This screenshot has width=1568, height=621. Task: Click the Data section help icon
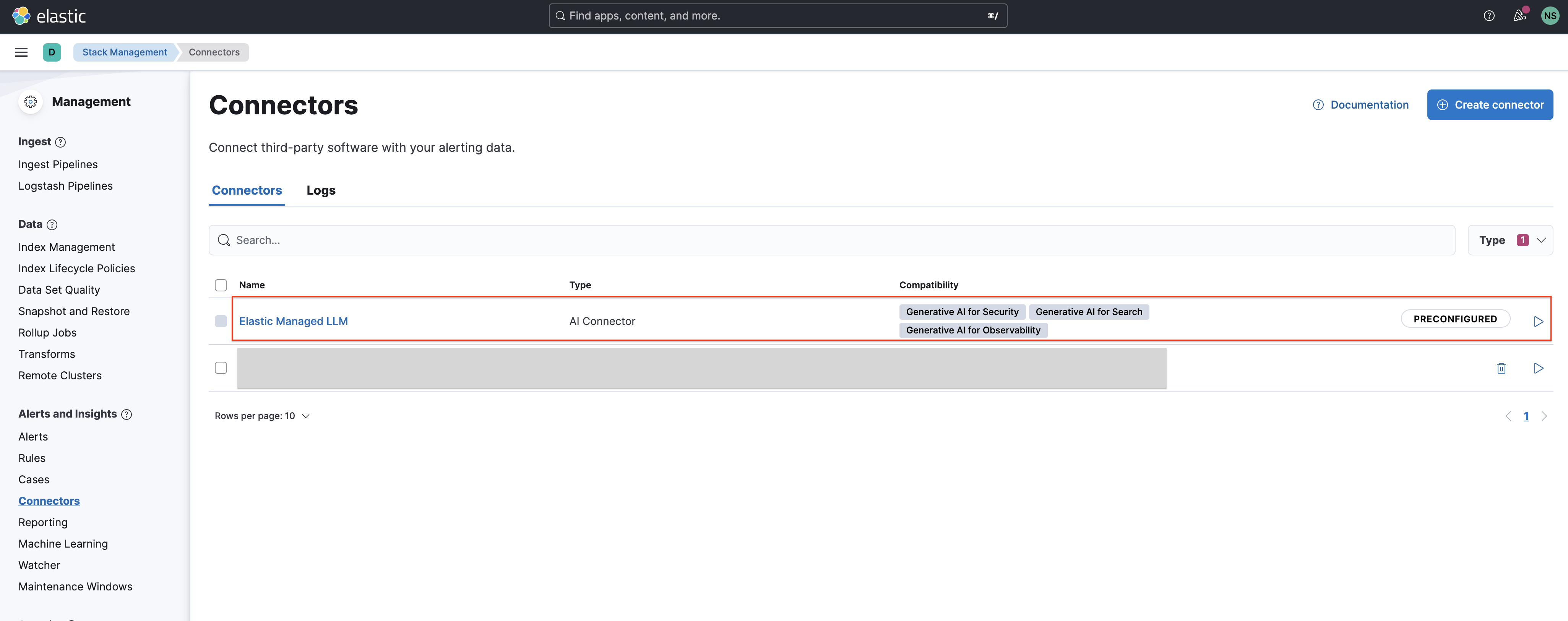52,225
